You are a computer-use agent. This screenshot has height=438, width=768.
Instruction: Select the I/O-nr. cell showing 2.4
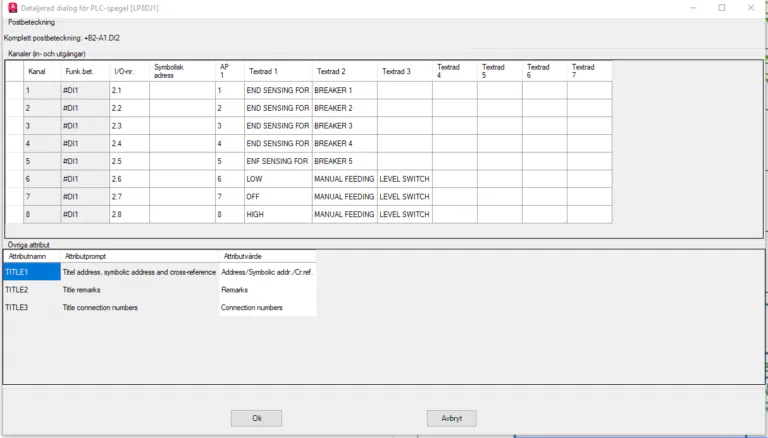point(129,143)
